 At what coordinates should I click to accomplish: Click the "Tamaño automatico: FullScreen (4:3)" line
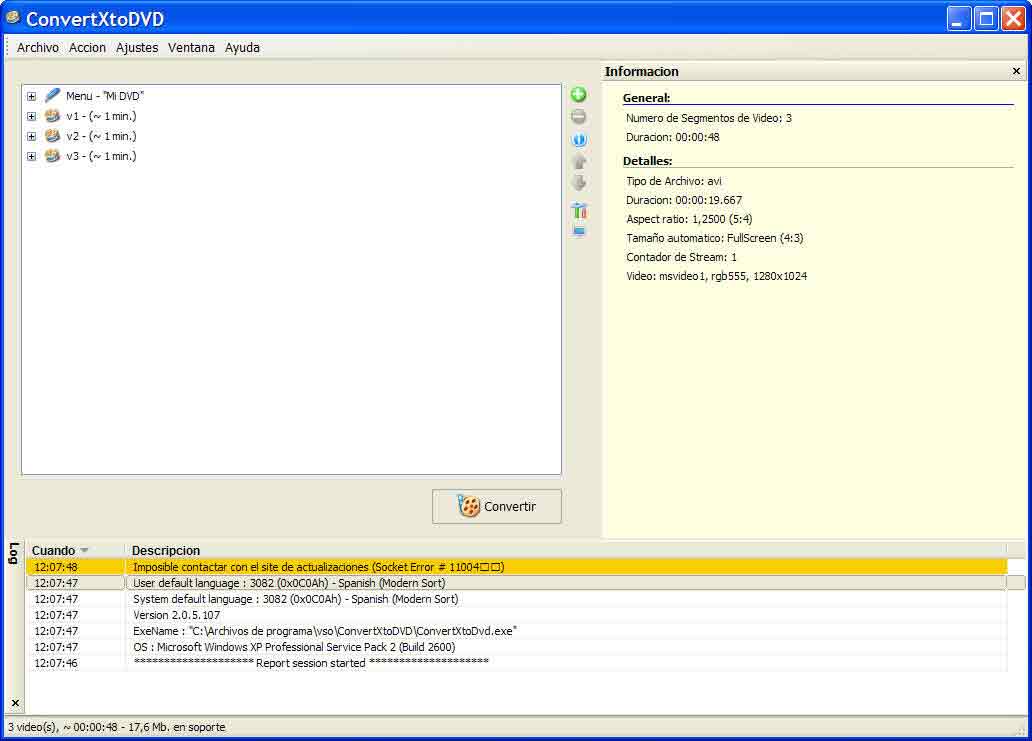tap(715, 238)
